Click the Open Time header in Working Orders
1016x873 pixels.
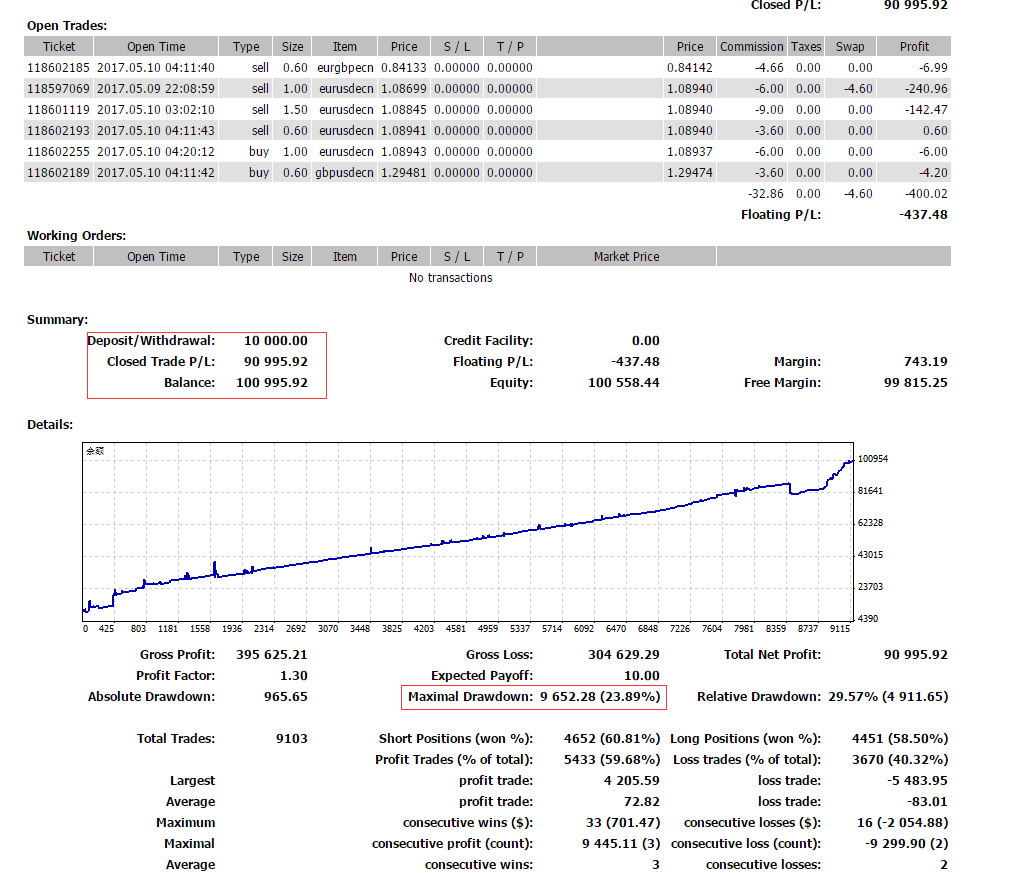pyautogui.click(x=156, y=257)
